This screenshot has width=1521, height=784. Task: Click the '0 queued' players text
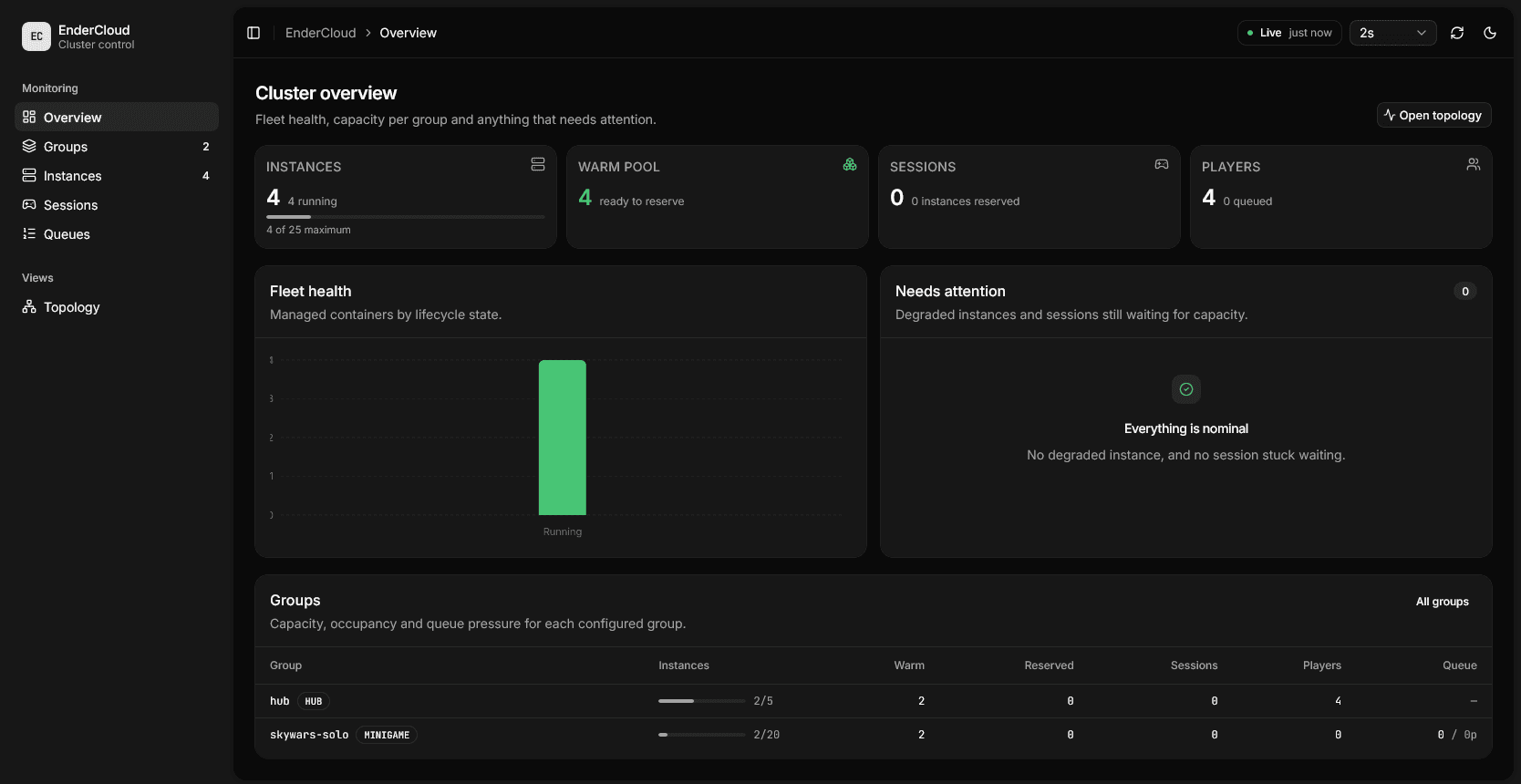1247,201
